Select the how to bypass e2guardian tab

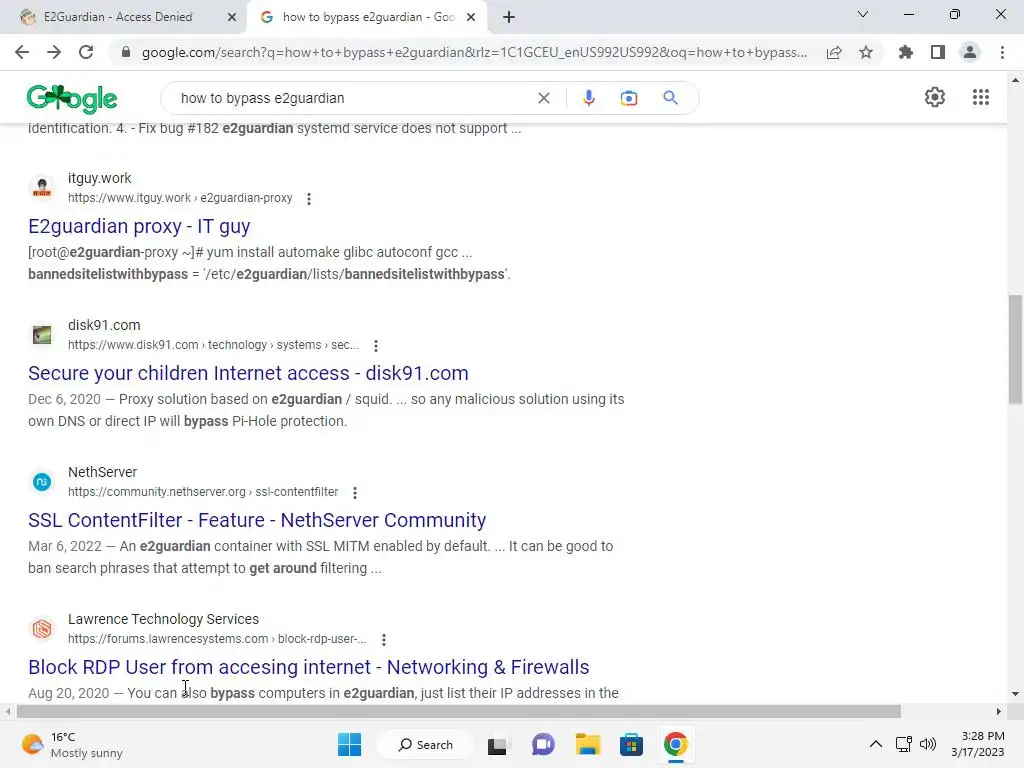(367, 17)
